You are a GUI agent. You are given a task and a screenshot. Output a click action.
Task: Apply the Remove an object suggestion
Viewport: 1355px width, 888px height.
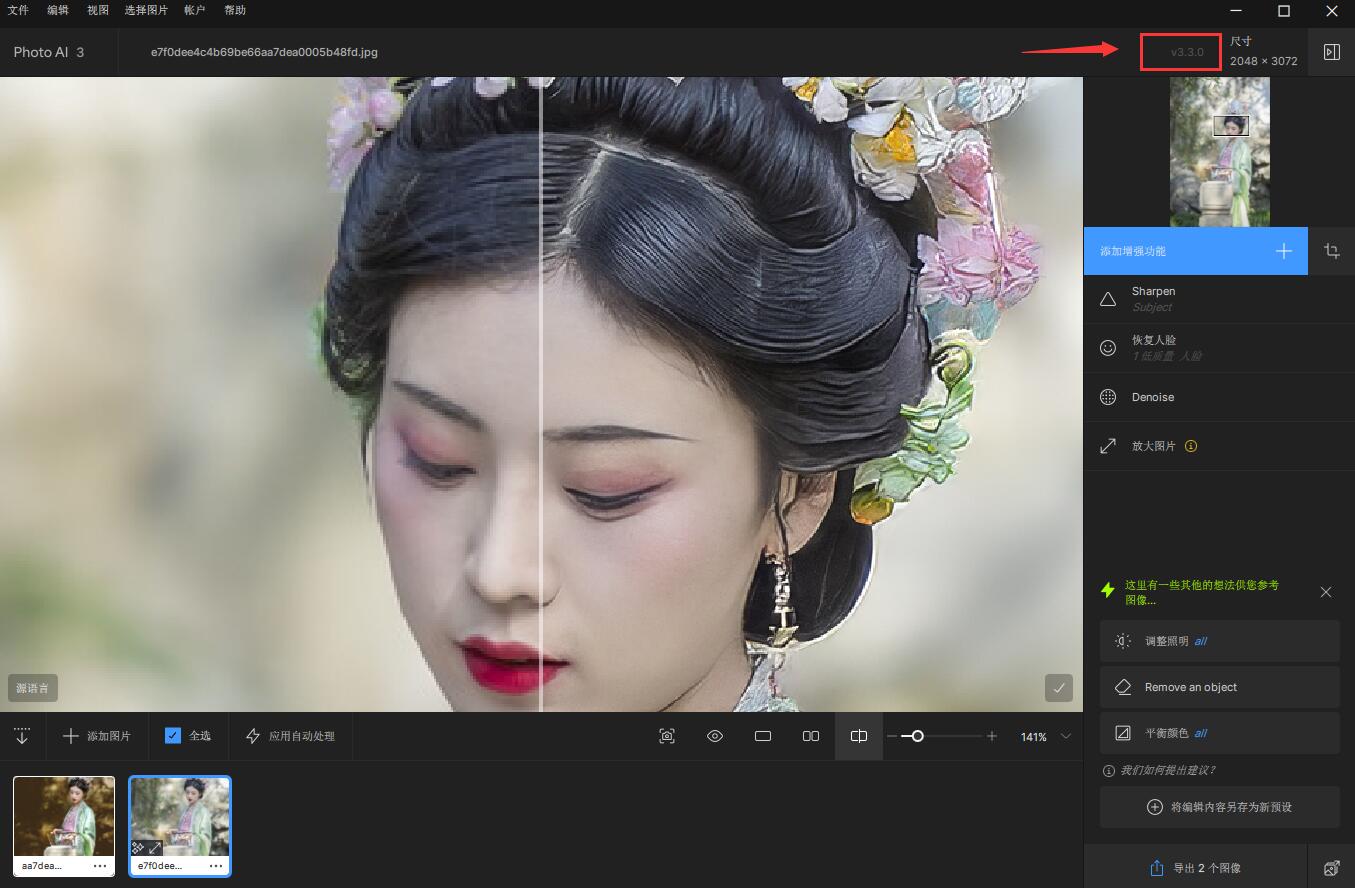pyautogui.click(x=1219, y=687)
